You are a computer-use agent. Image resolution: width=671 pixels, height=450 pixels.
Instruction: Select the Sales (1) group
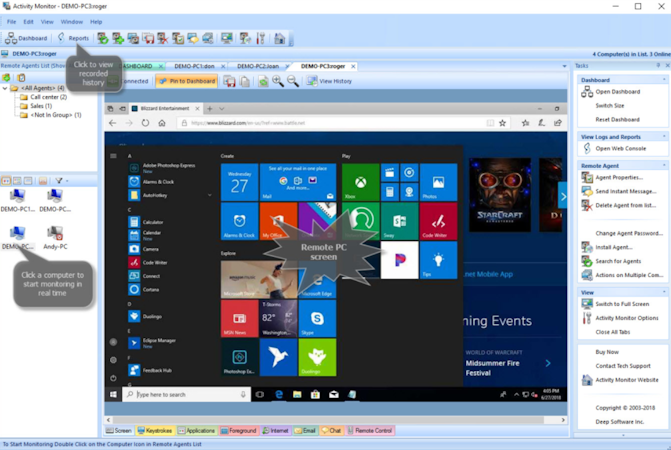[41, 106]
